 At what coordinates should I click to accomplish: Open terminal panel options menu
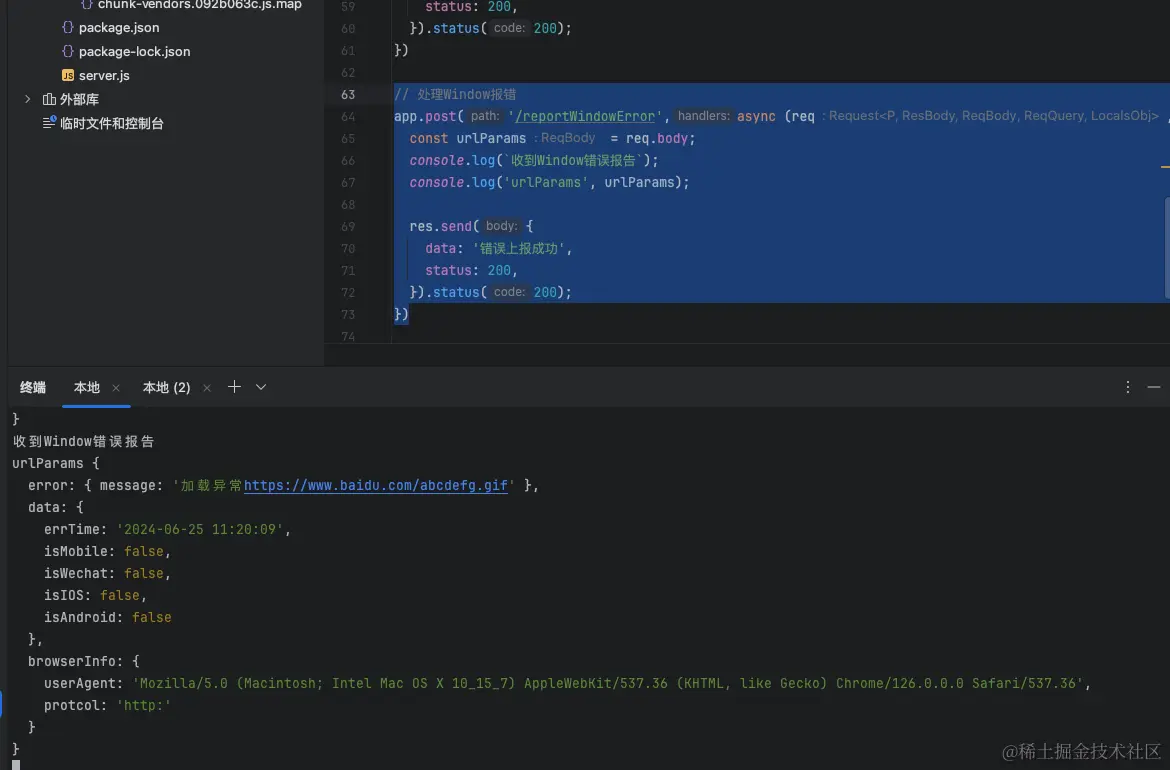[1127, 386]
